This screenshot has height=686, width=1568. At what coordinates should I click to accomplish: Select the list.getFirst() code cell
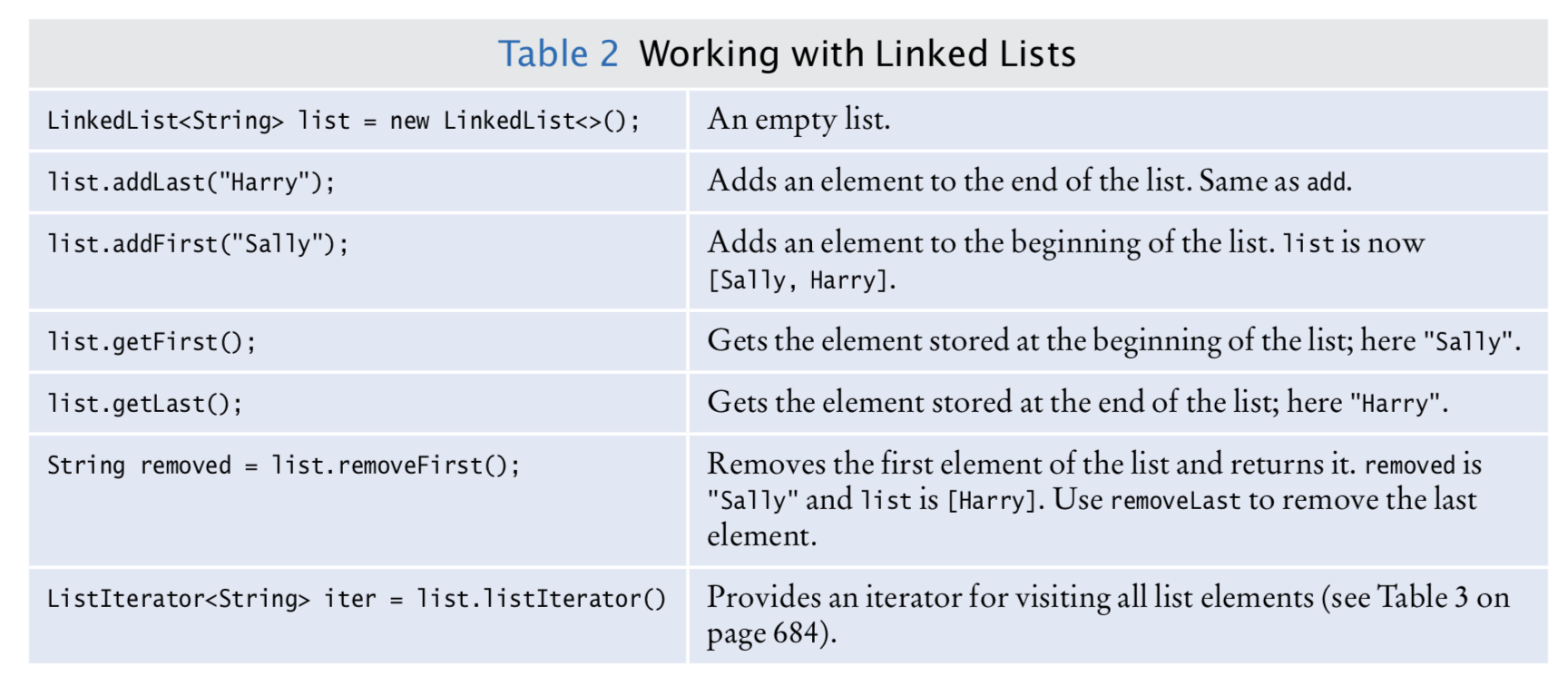[x=152, y=342]
